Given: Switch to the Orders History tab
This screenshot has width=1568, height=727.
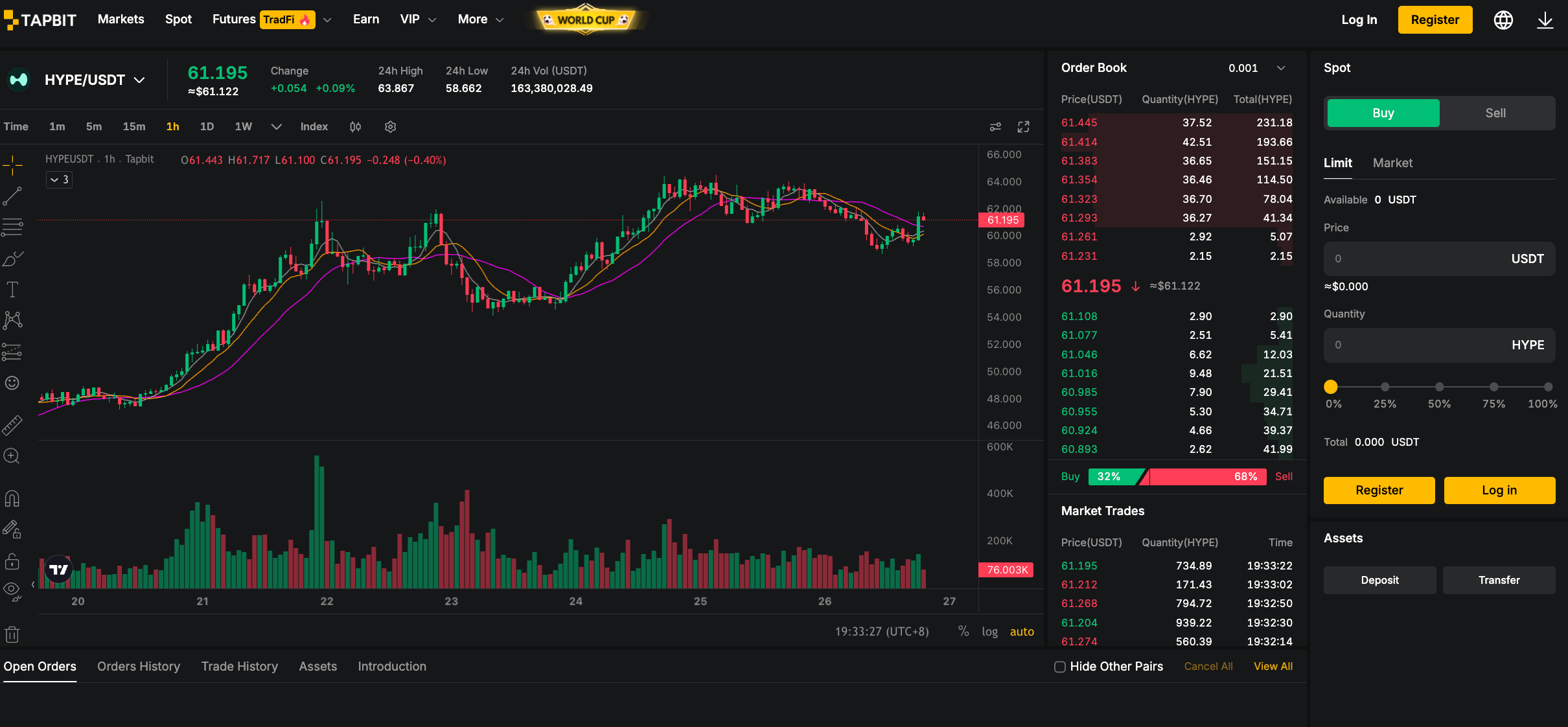Looking at the screenshot, I should (139, 667).
